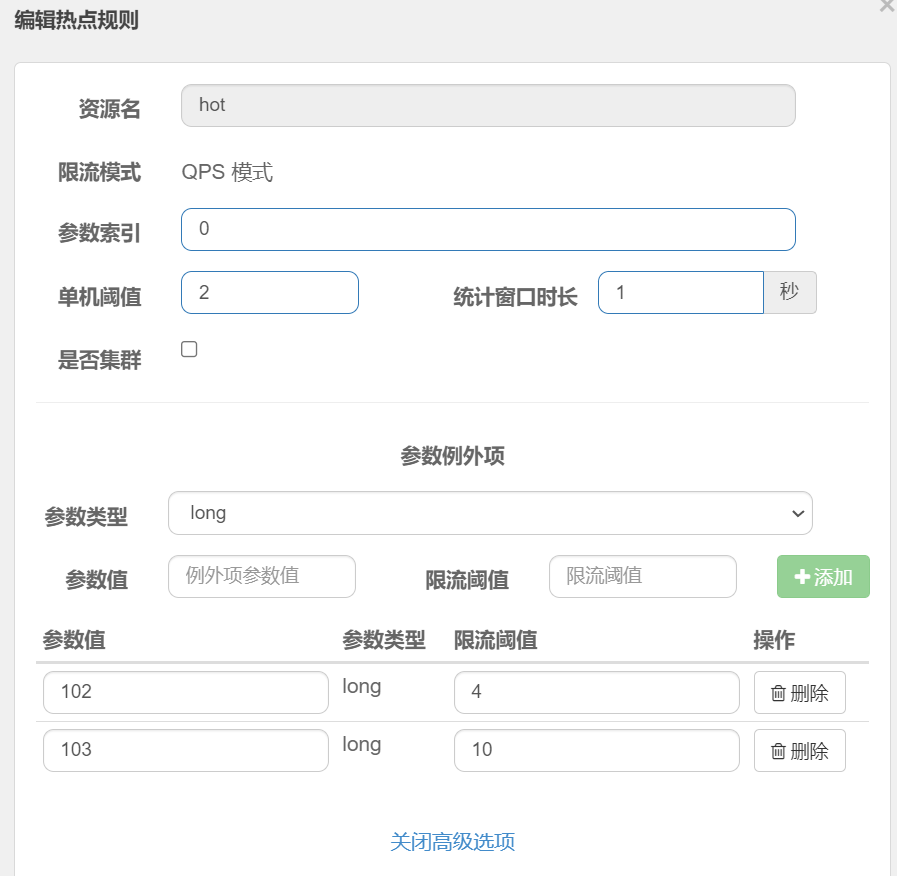Click the 关闭高级选项 link

[453, 842]
